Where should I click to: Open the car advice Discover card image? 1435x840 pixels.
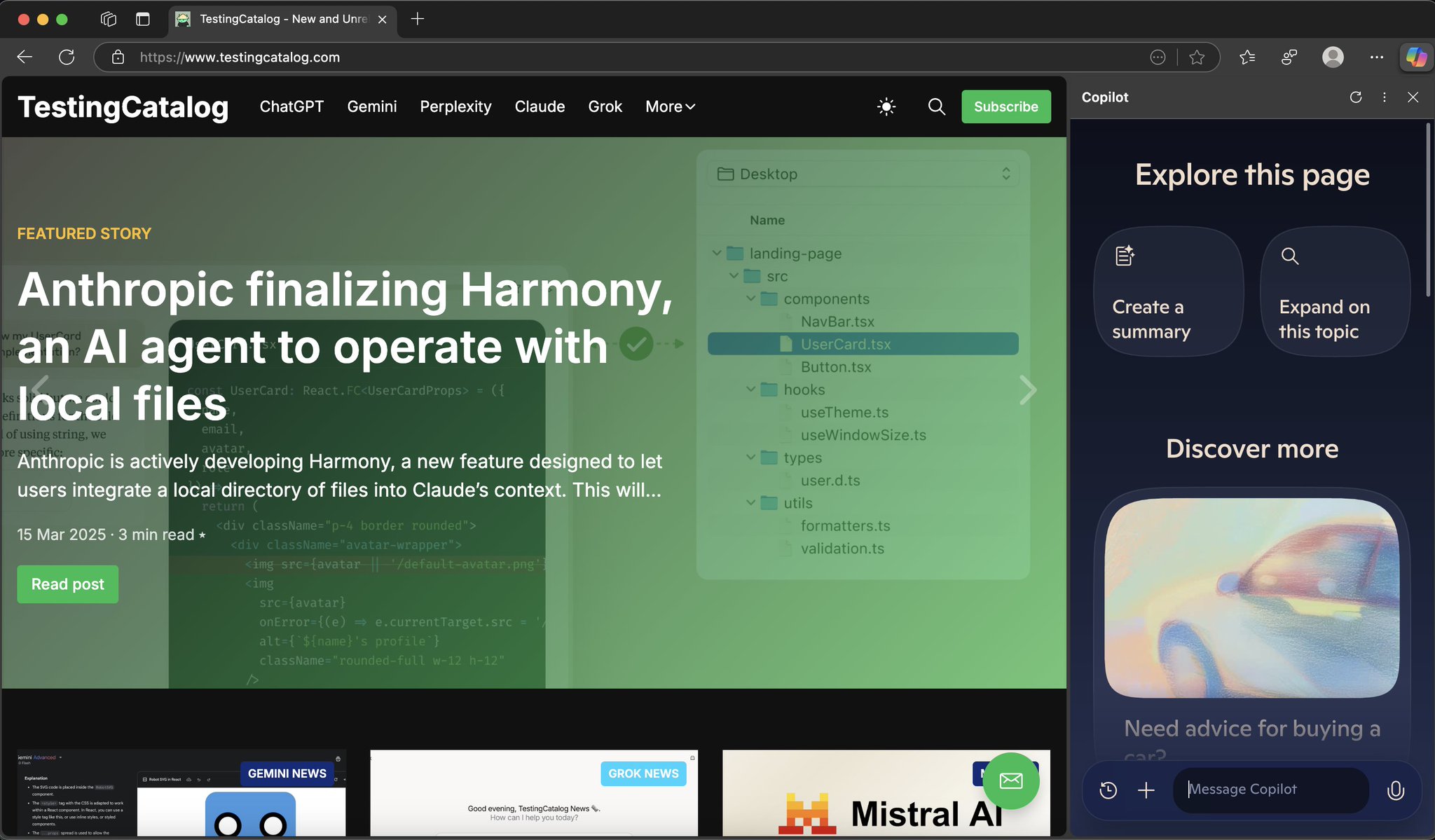[x=1252, y=598]
